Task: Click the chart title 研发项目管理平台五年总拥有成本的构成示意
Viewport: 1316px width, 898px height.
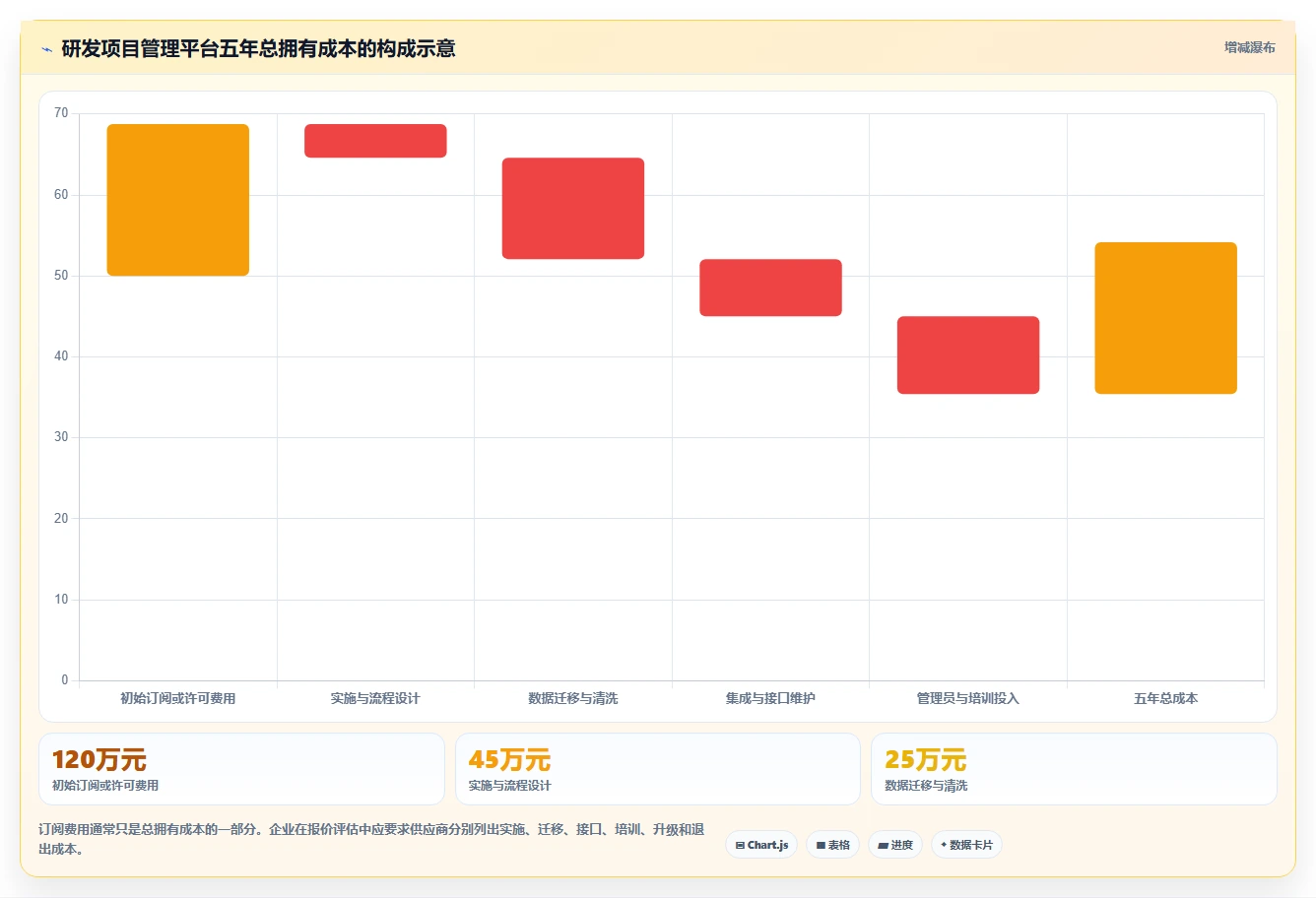Action: 258,49
